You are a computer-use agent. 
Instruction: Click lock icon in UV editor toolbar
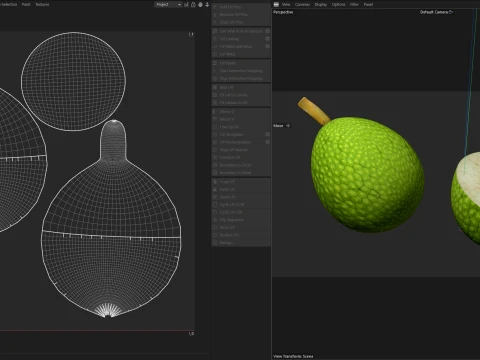(x=193, y=5)
